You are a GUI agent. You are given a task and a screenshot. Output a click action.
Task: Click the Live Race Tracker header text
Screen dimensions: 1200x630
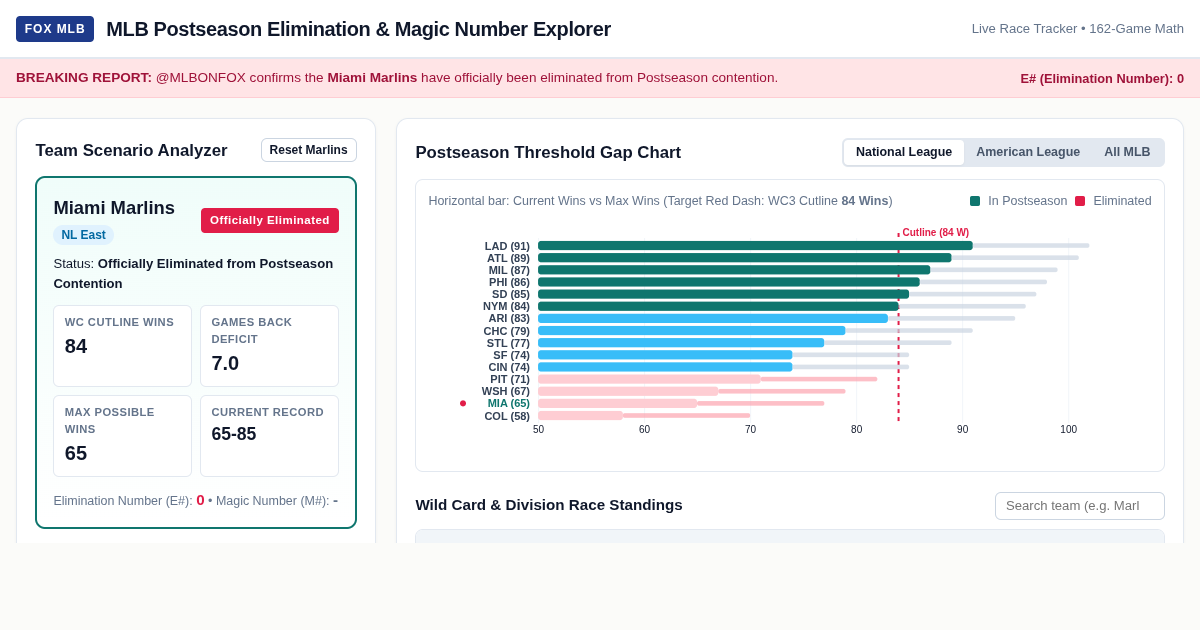pyautogui.click(x=1078, y=29)
